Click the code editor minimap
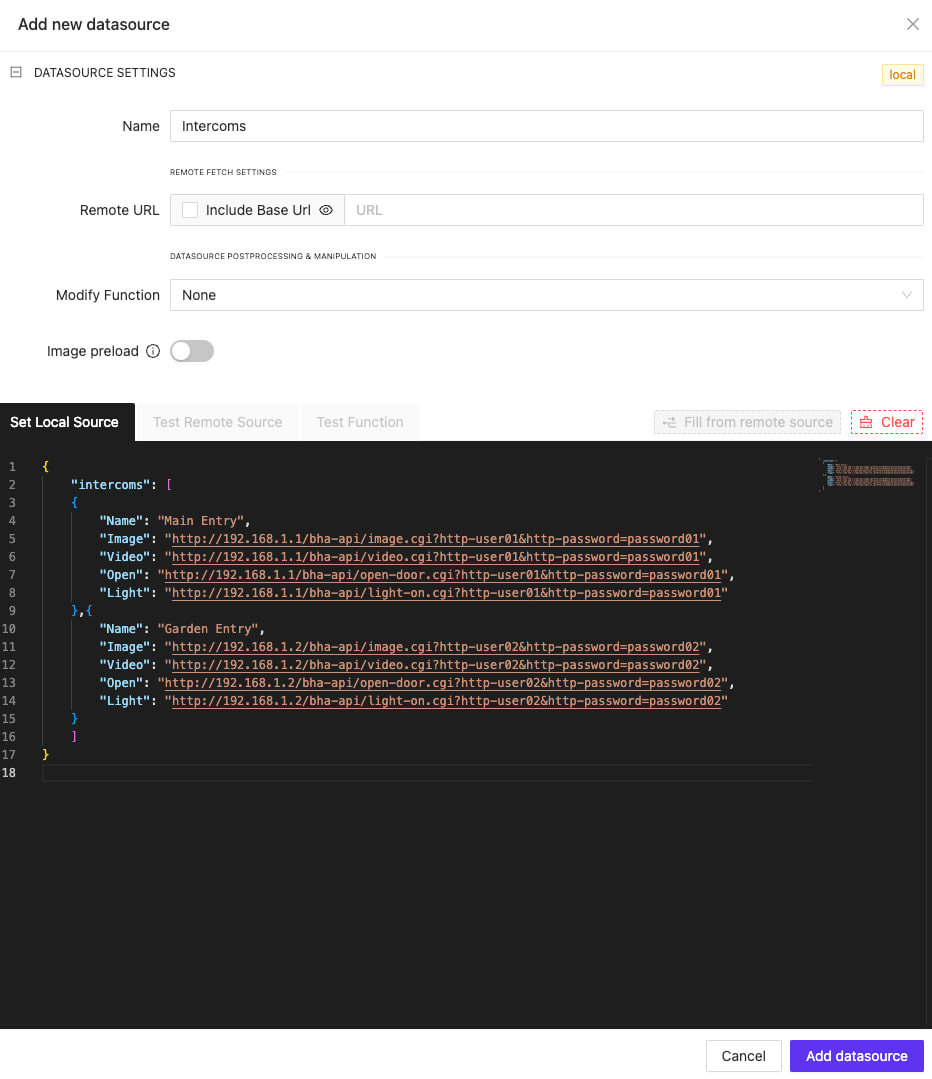 [x=866, y=476]
